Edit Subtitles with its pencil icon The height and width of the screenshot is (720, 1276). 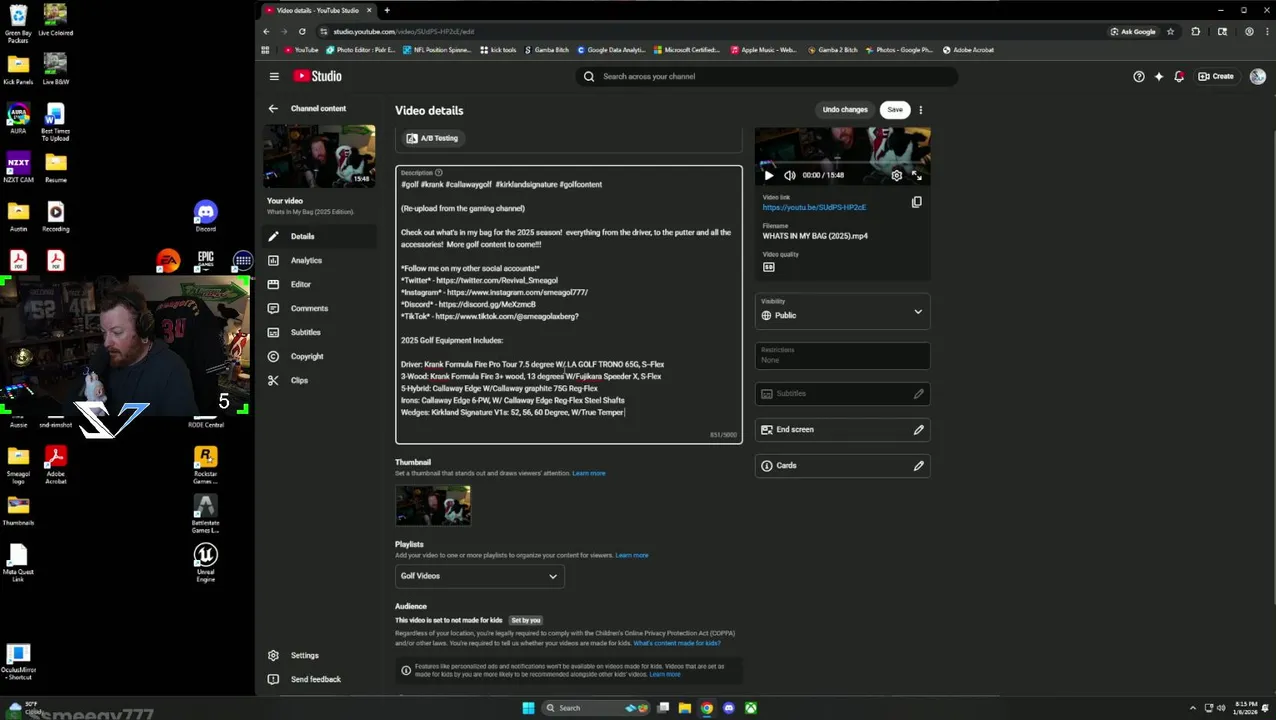[x=918, y=393]
